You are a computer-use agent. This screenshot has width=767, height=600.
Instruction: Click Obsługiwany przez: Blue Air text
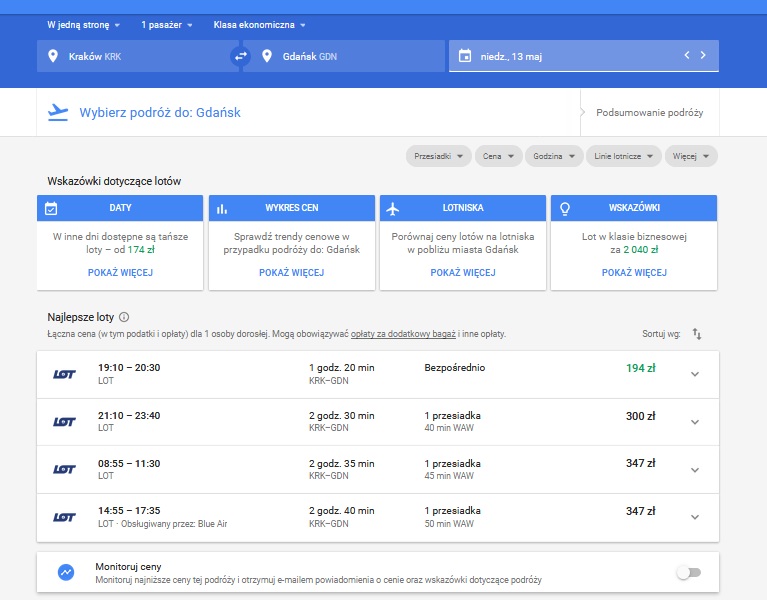(x=174, y=524)
